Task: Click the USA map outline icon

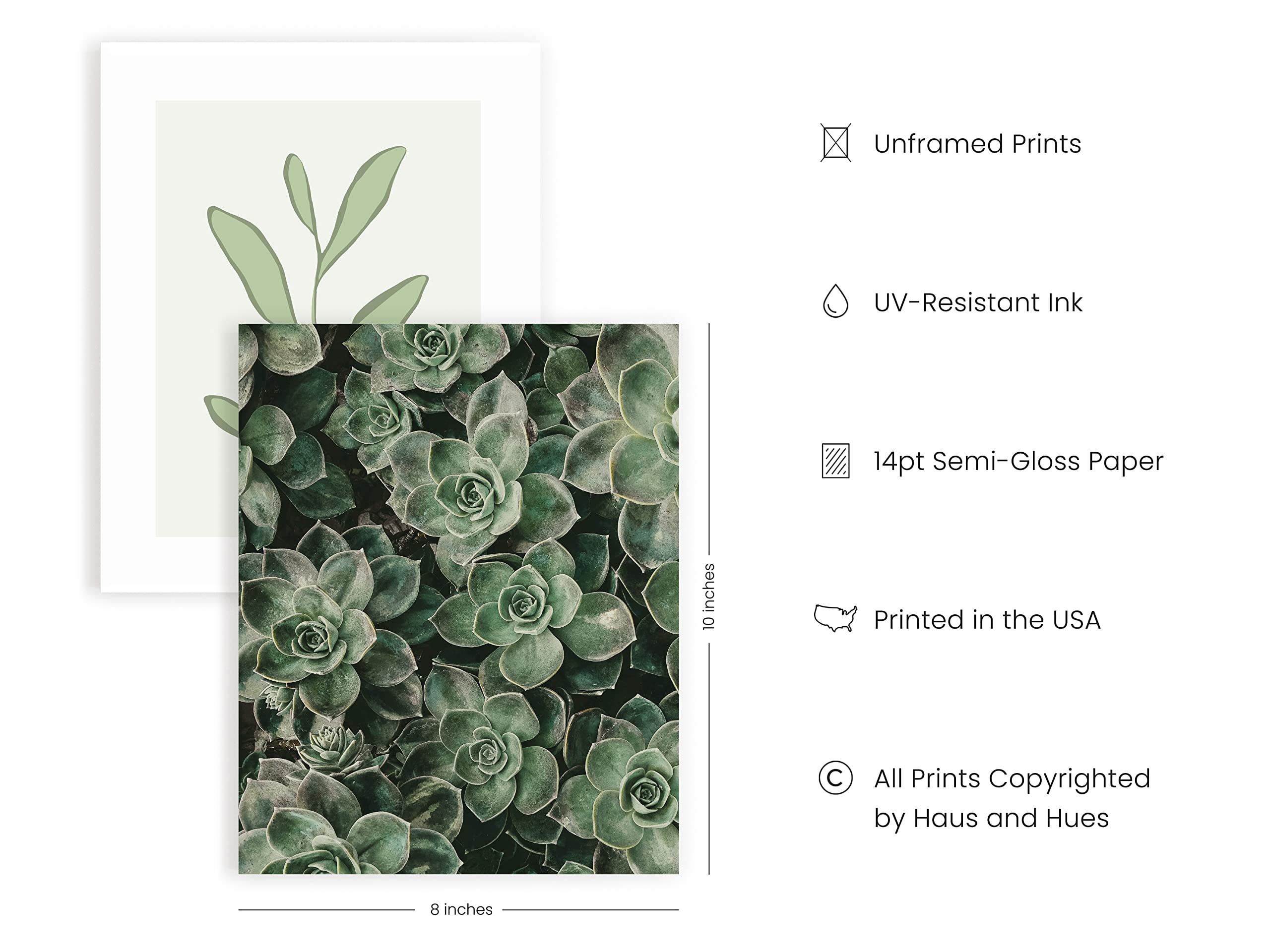Action: (835, 619)
